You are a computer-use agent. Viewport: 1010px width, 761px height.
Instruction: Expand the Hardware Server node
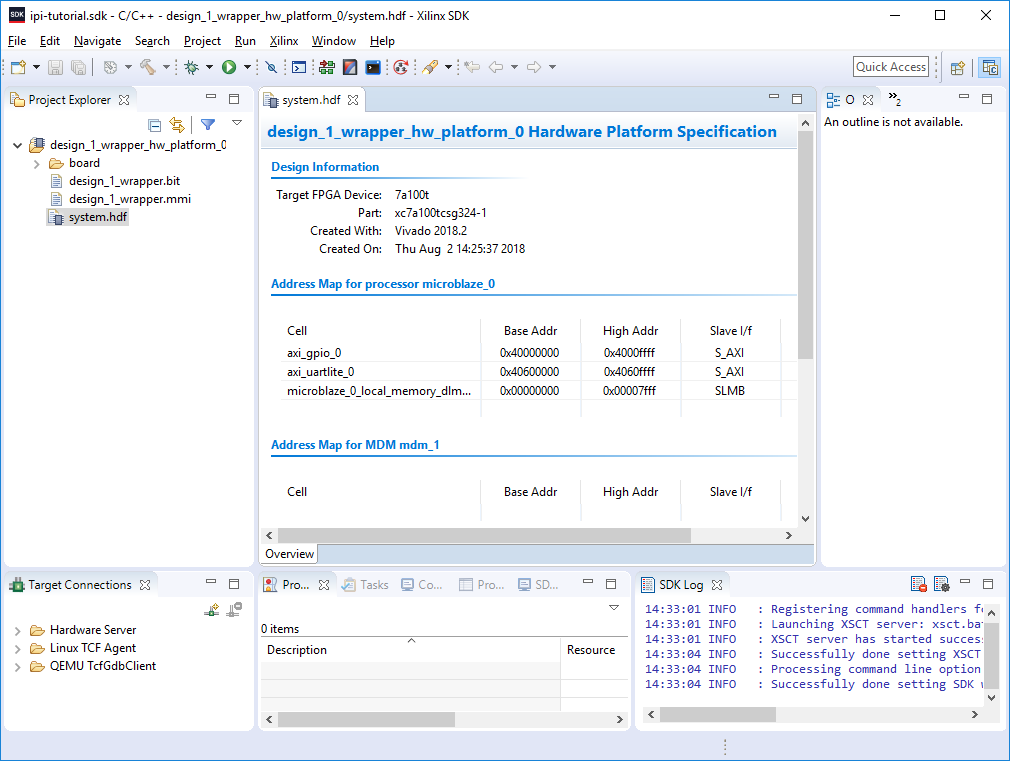[x=17, y=630]
